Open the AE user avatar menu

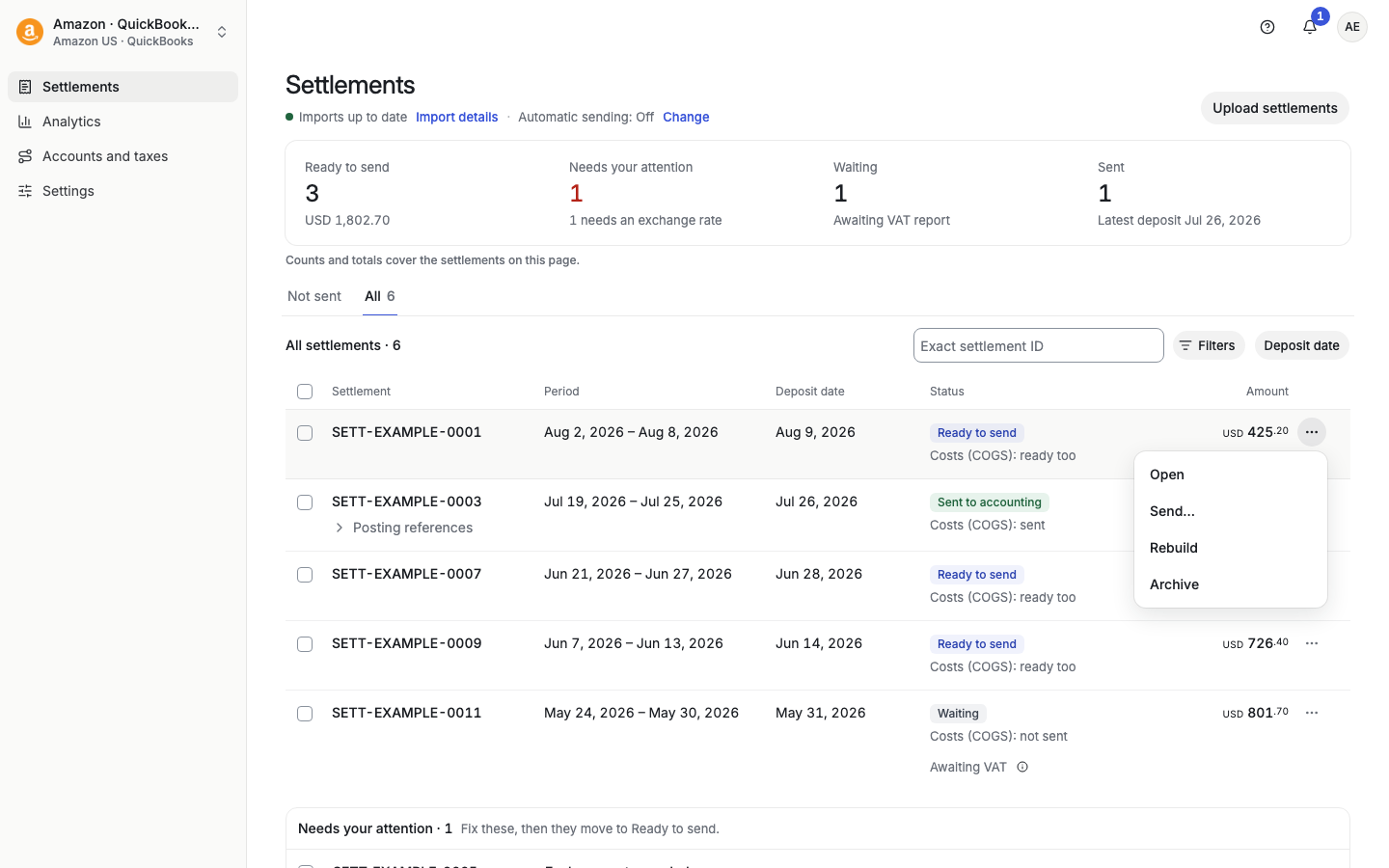(x=1352, y=27)
